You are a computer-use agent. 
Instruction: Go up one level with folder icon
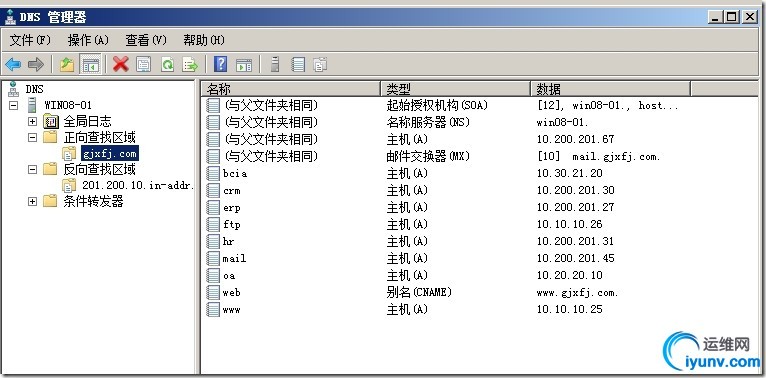(x=66, y=64)
